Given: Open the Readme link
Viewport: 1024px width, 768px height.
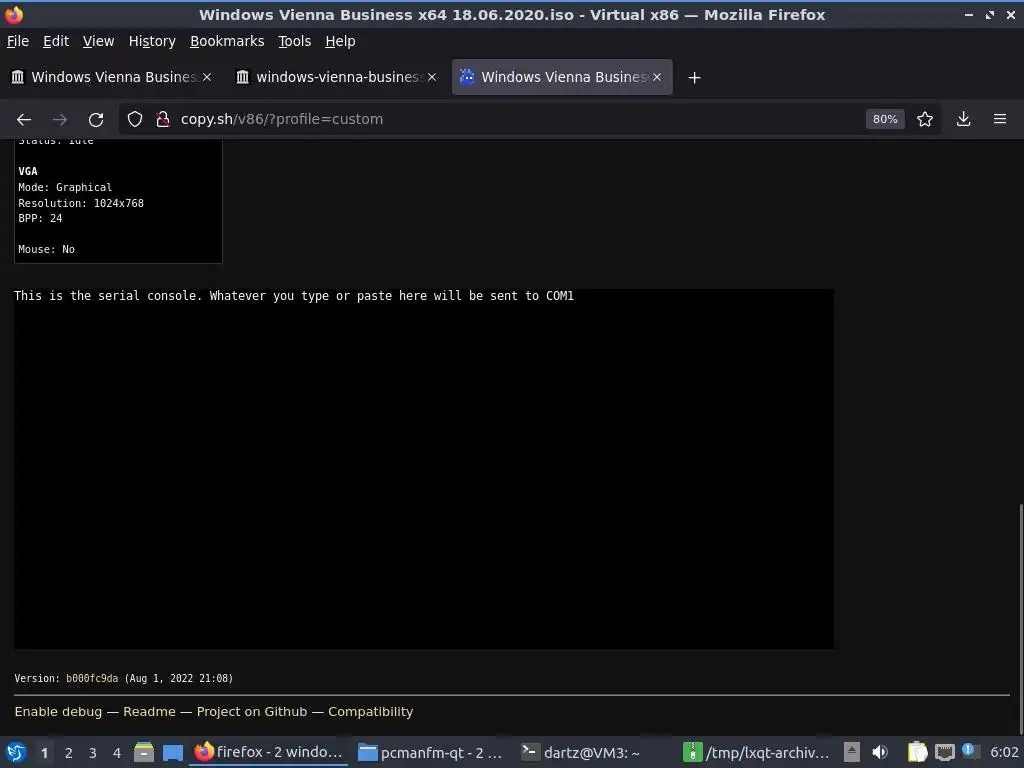Looking at the screenshot, I should click(x=150, y=712).
